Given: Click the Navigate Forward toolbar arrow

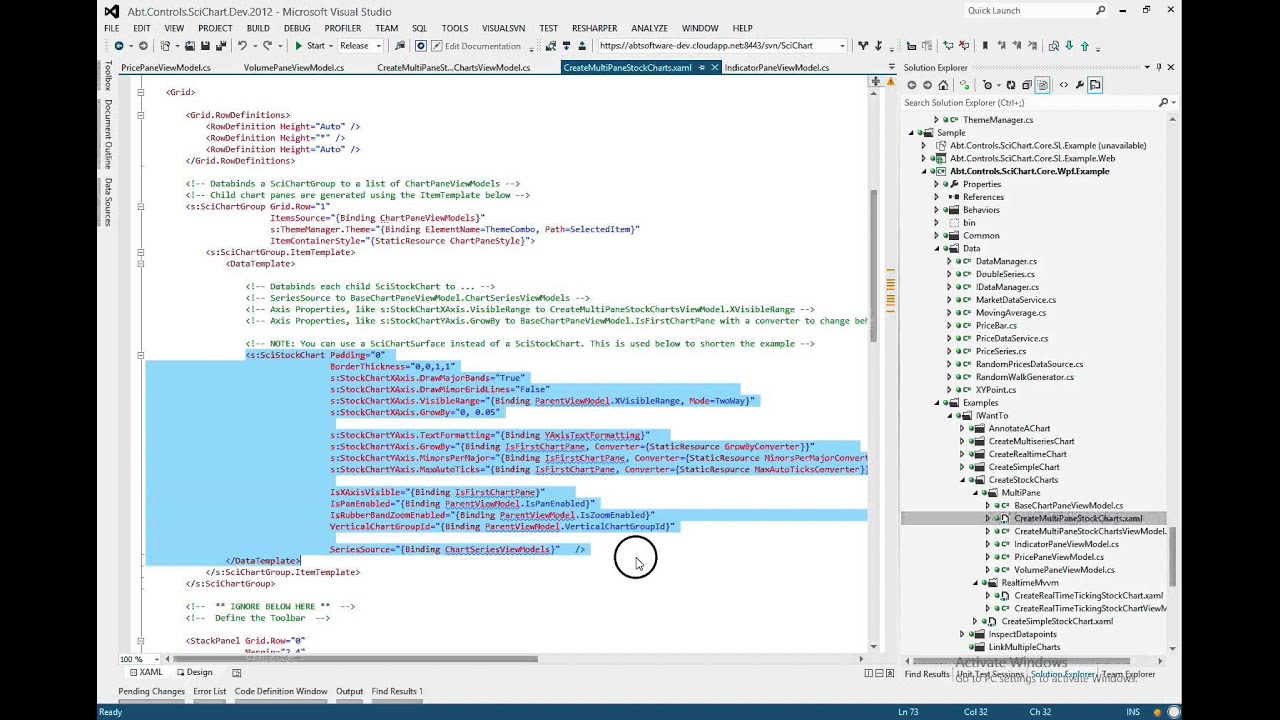Looking at the screenshot, I should click(x=143, y=46).
